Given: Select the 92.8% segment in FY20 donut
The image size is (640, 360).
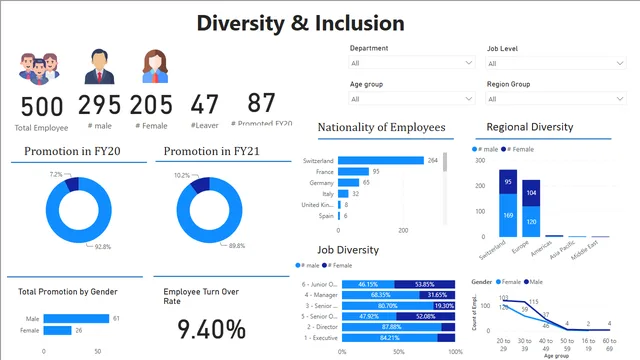Looking at the screenshot, I should (79, 236).
